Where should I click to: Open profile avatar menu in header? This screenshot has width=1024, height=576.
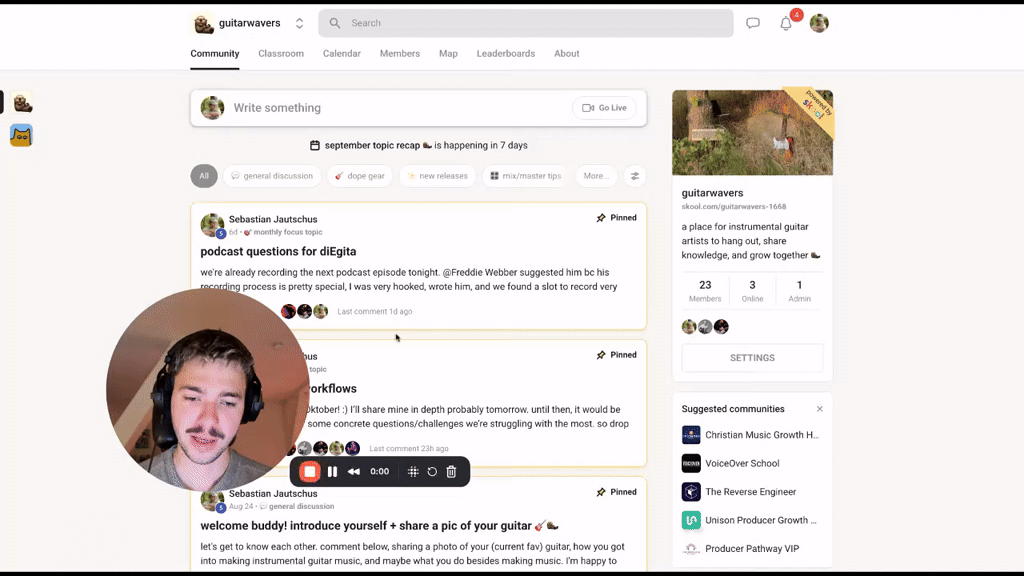pos(819,23)
